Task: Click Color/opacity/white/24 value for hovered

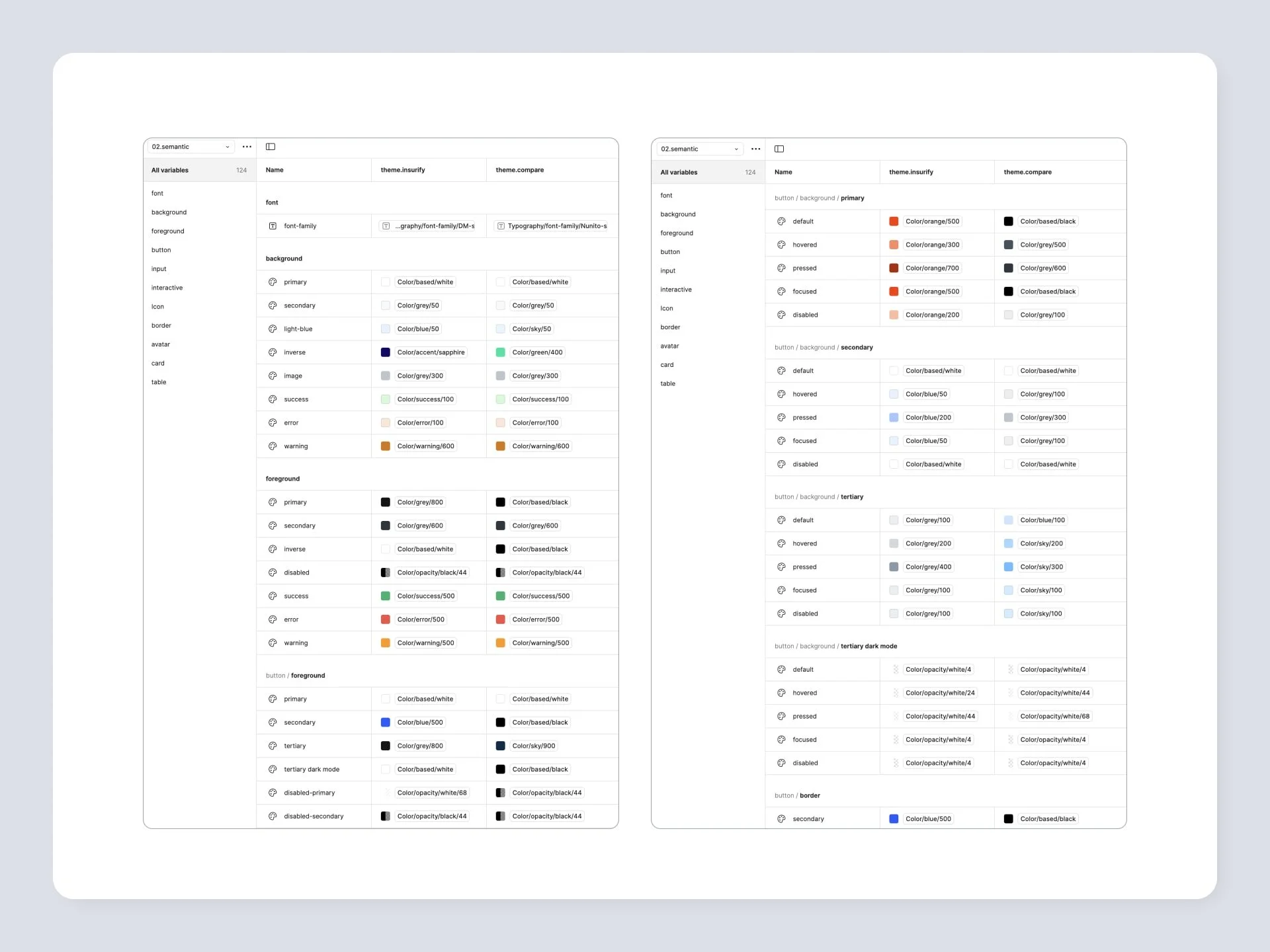Action: [x=941, y=693]
